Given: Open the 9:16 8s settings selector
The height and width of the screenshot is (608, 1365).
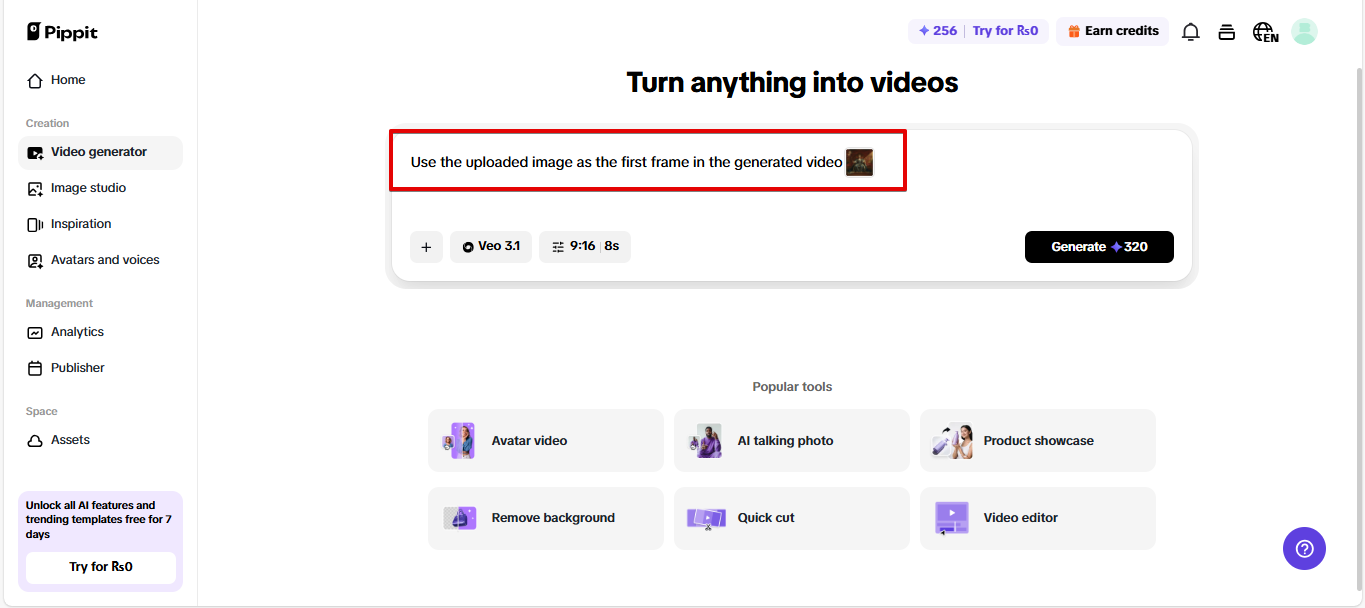Looking at the screenshot, I should point(585,246).
